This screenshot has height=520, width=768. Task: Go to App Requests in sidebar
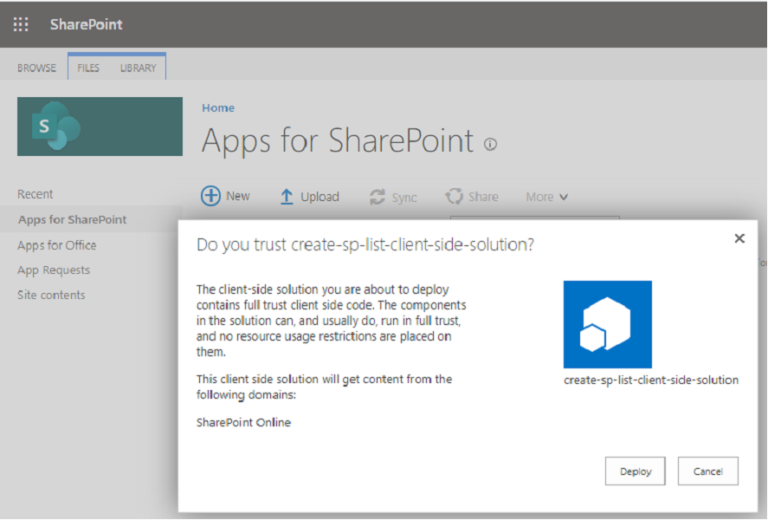click(54, 270)
